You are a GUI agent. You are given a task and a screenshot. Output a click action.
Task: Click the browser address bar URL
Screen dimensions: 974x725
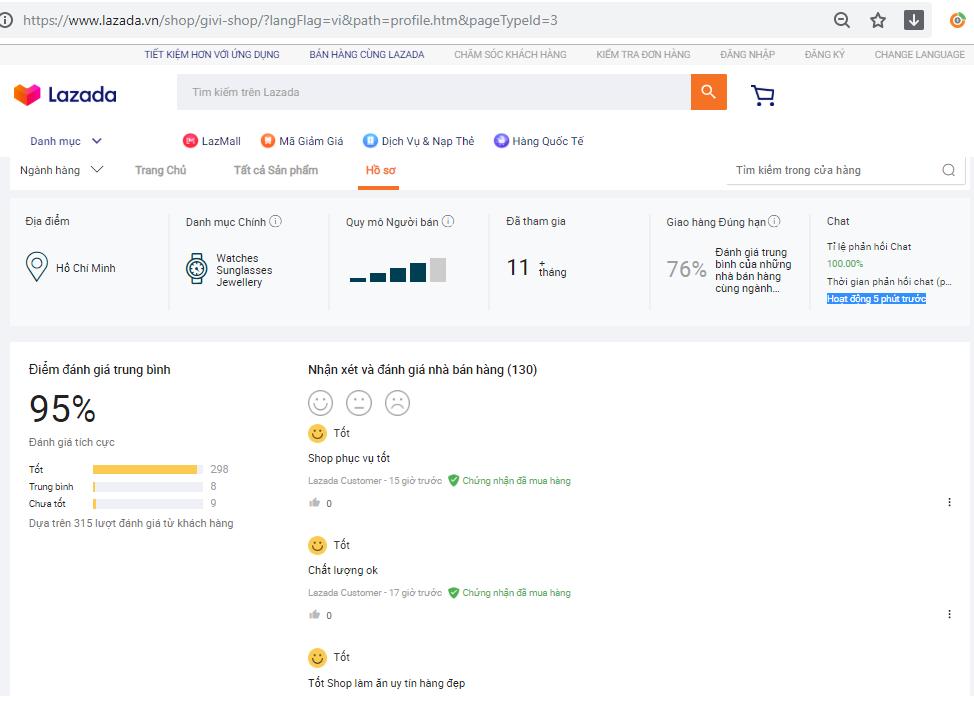(x=290, y=20)
